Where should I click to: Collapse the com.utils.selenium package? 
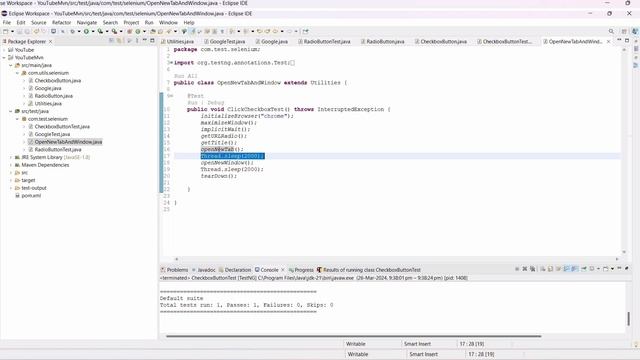coord(18,73)
